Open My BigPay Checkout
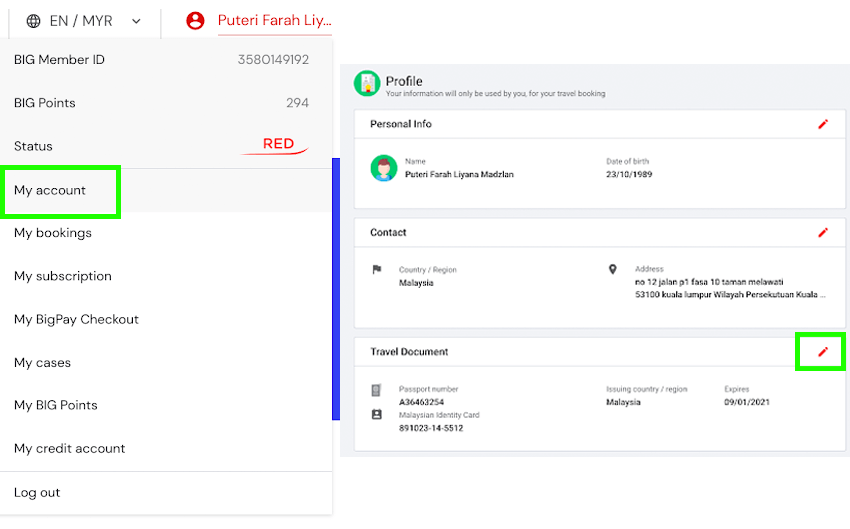 [x=76, y=319]
